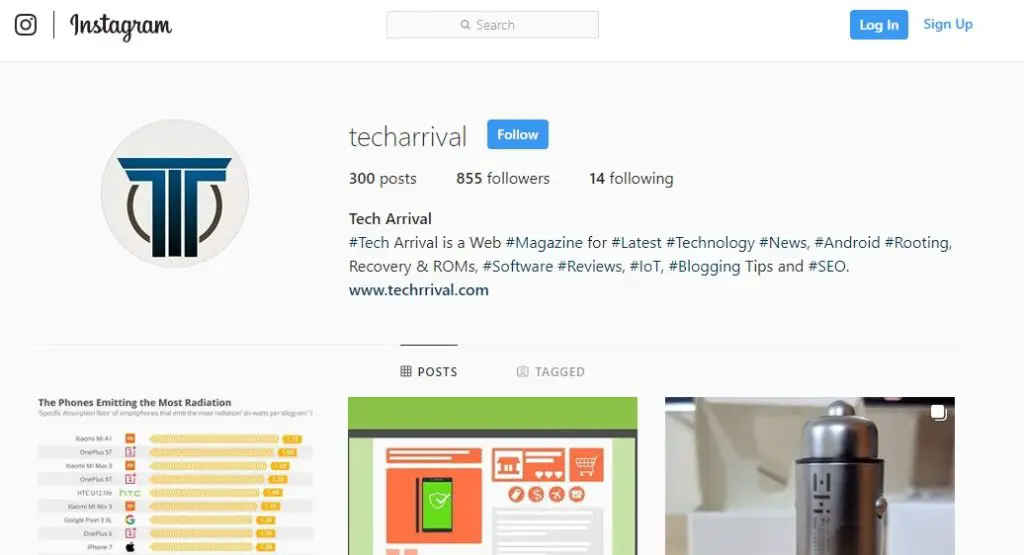Click the Instagram camera glyph icon

coord(25,25)
